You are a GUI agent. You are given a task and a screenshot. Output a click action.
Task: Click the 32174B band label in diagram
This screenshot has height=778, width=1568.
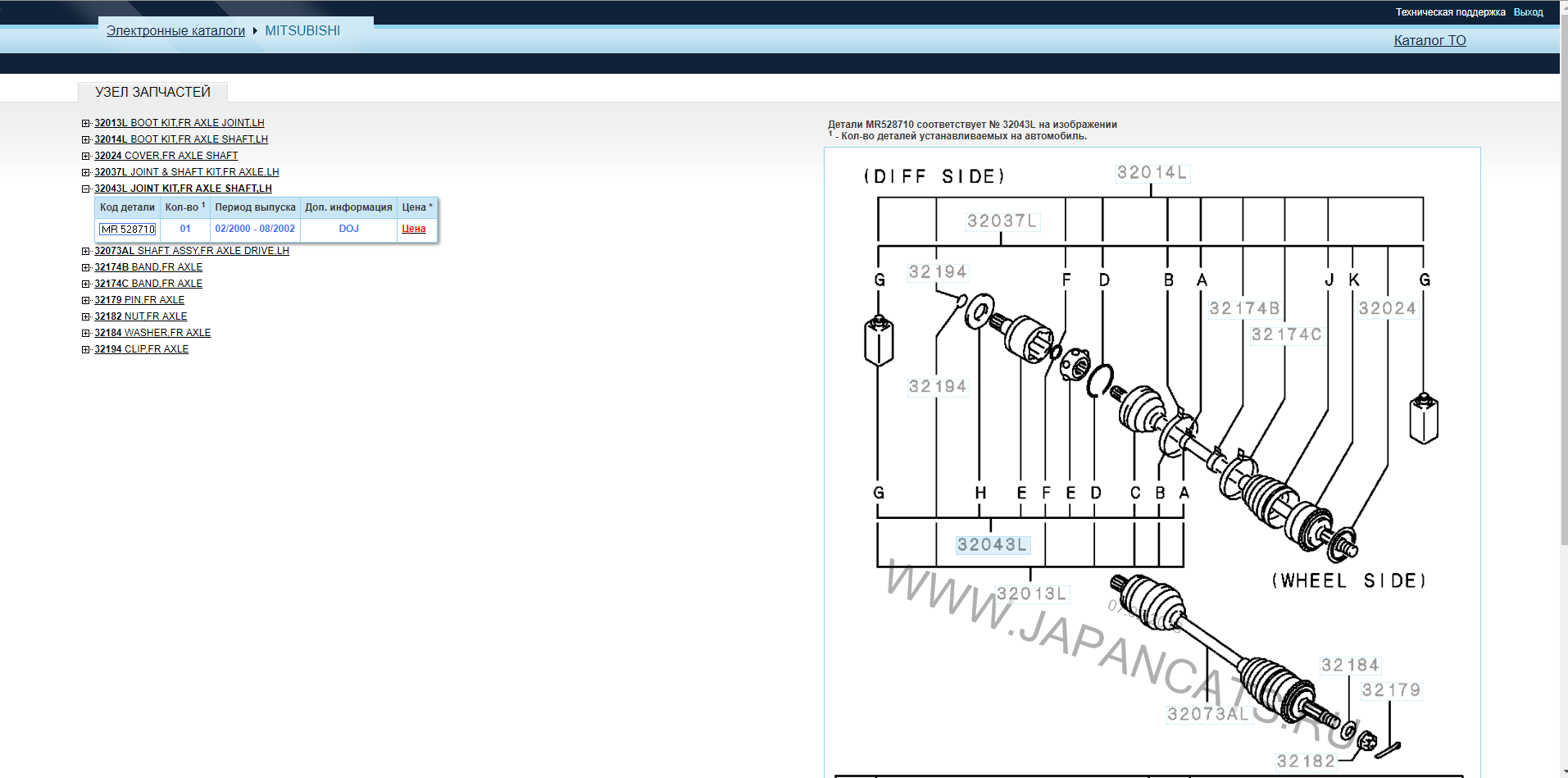1243,308
